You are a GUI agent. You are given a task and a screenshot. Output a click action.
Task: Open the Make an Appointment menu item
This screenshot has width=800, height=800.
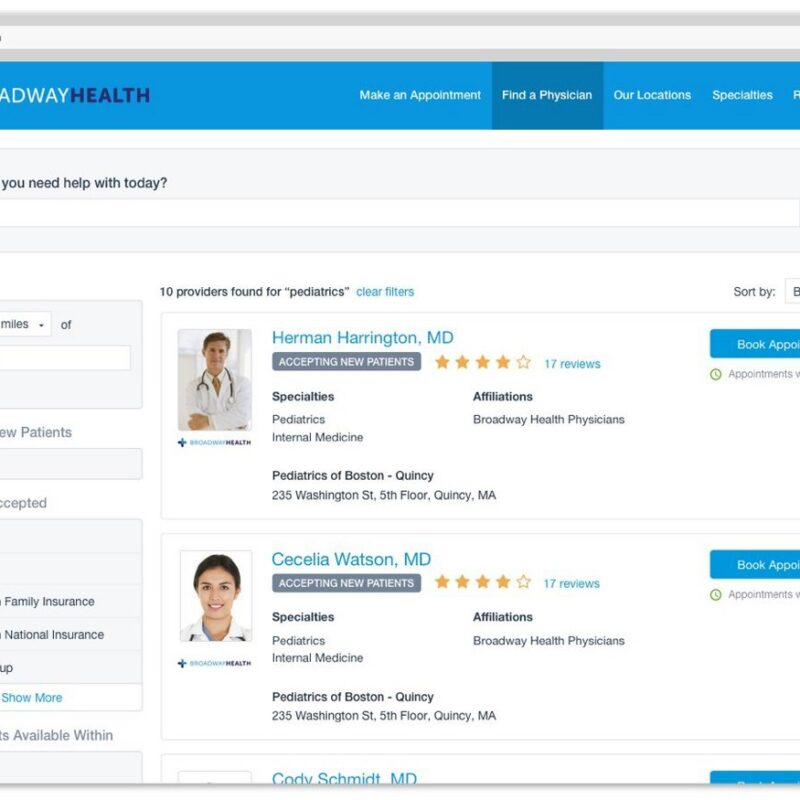pos(420,96)
